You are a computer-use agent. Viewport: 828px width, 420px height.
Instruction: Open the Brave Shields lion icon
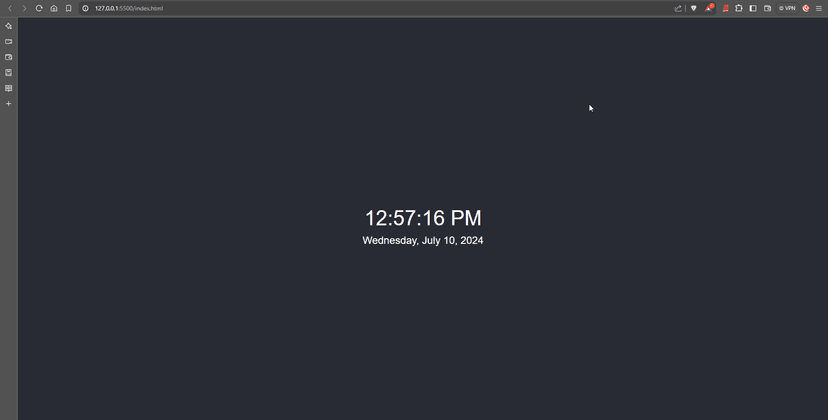[x=694, y=8]
